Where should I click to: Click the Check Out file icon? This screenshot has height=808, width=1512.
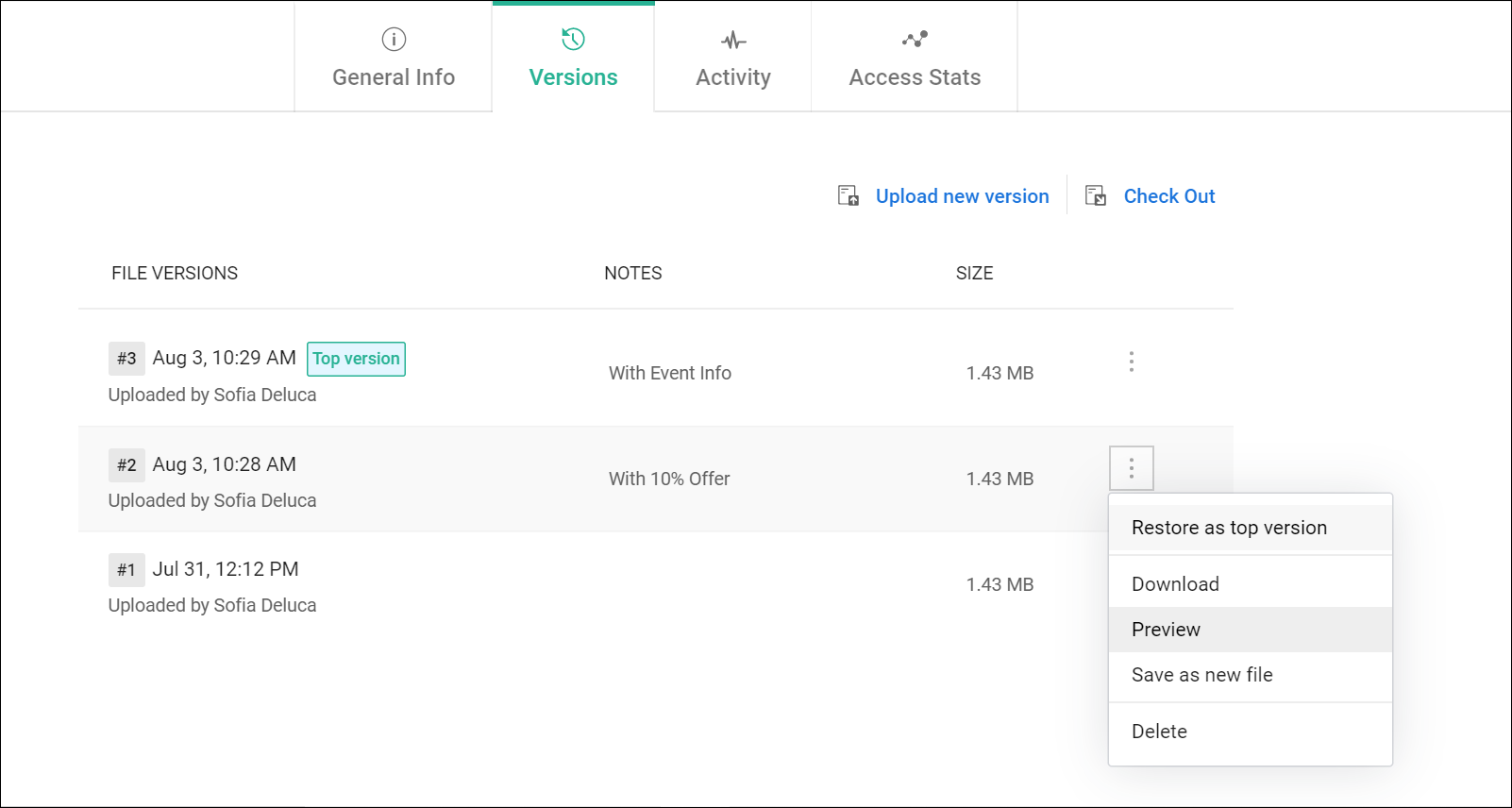(1096, 195)
